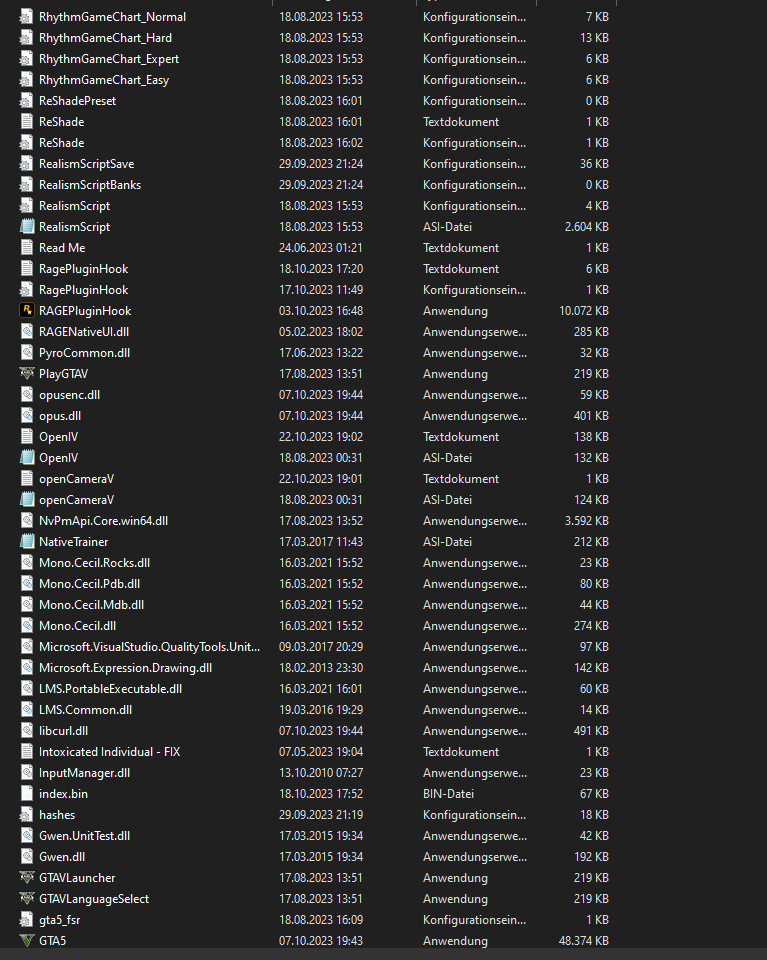Select file name Mono.Cecil.Pdb.dll

coord(89,583)
